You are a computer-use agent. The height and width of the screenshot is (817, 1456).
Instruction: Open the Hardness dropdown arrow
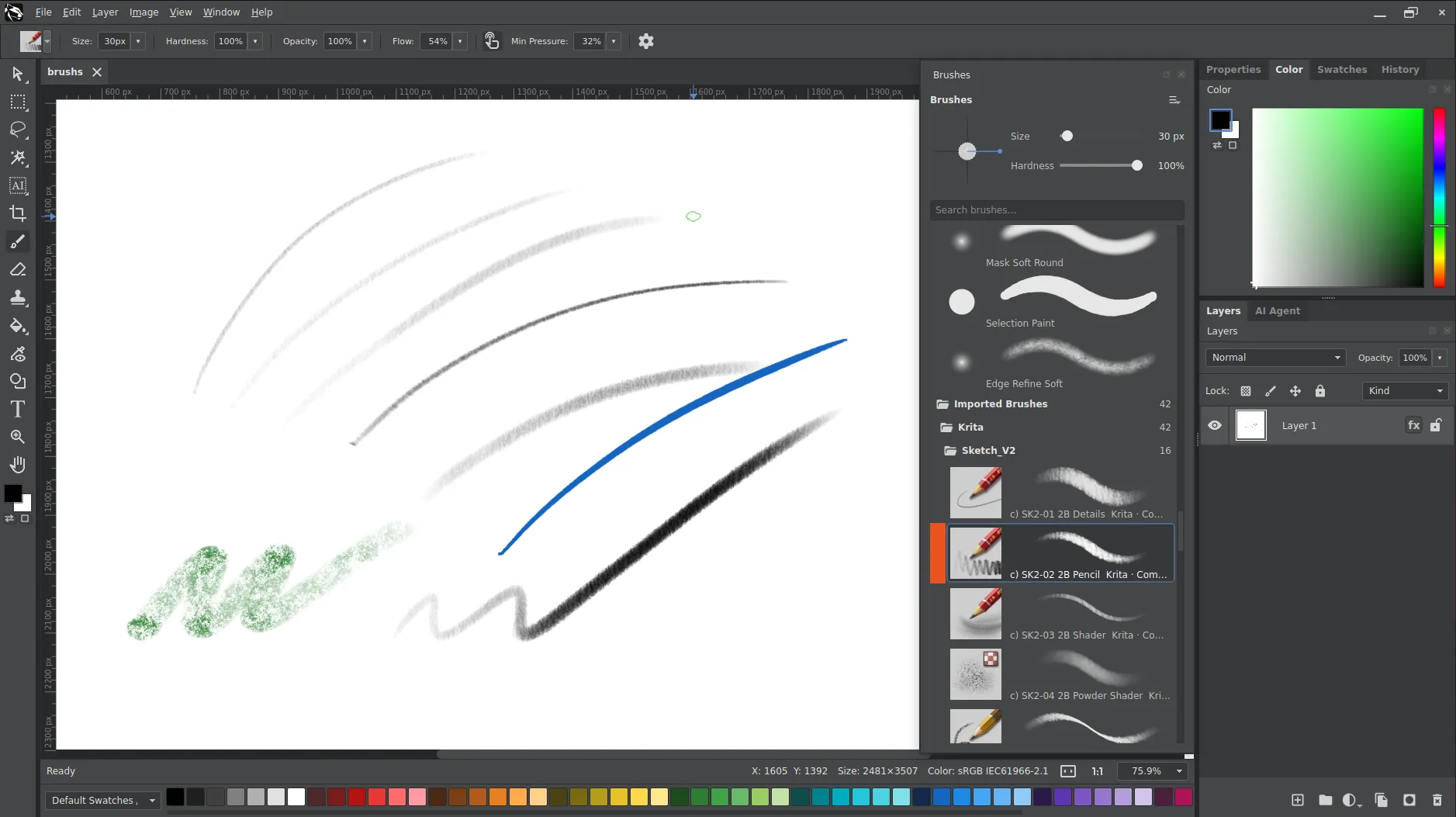(x=255, y=41)
